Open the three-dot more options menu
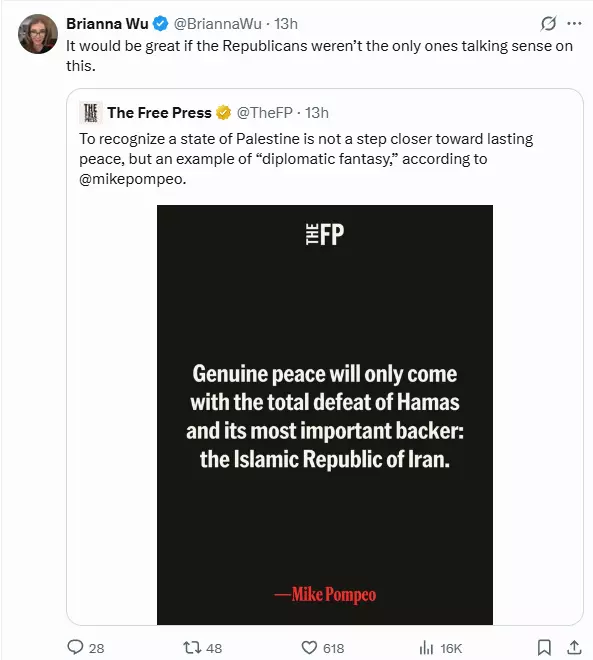The image size is (593, 660). (x=574, y=24)
